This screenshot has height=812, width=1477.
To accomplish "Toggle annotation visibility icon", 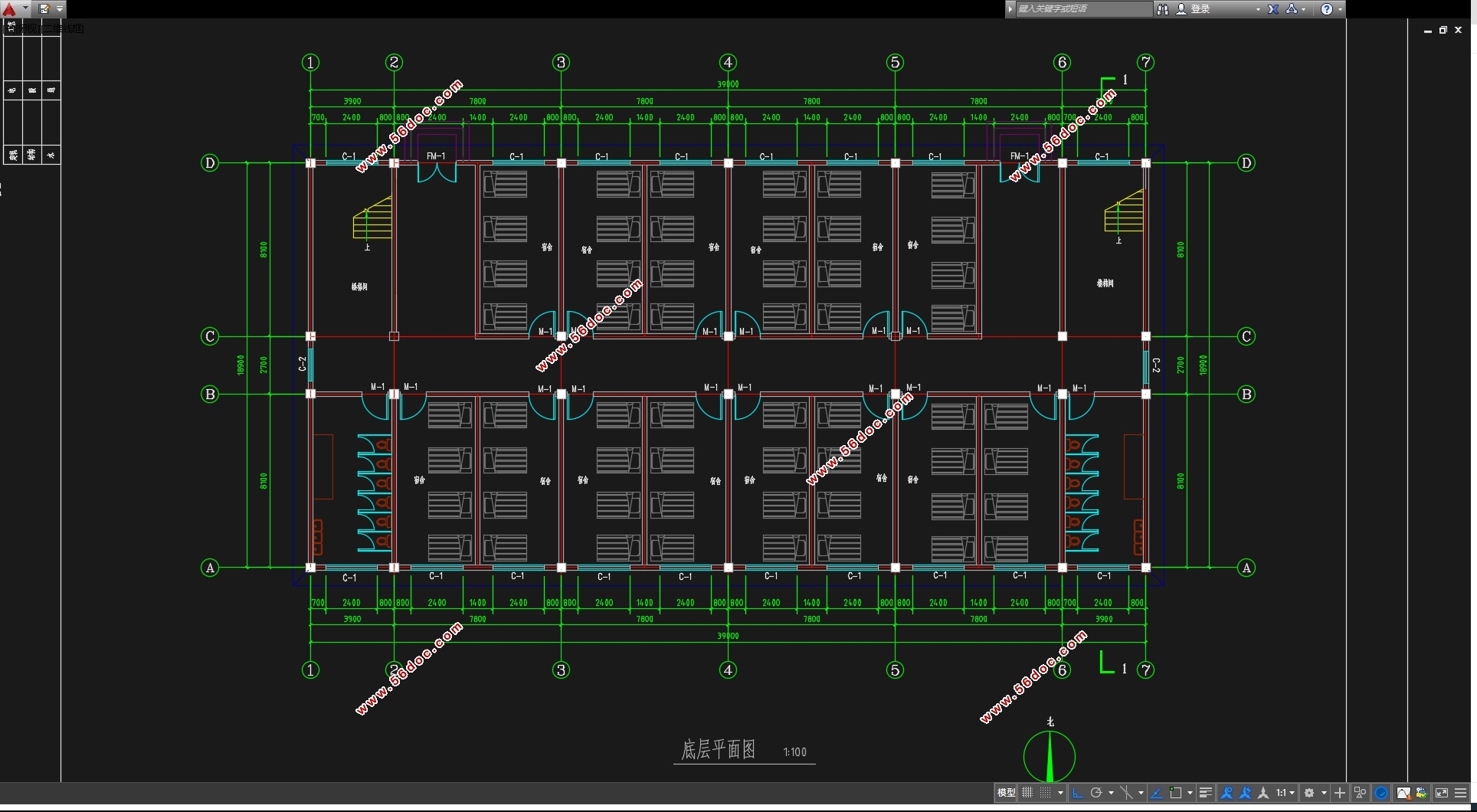I will tap(1226, 793).
